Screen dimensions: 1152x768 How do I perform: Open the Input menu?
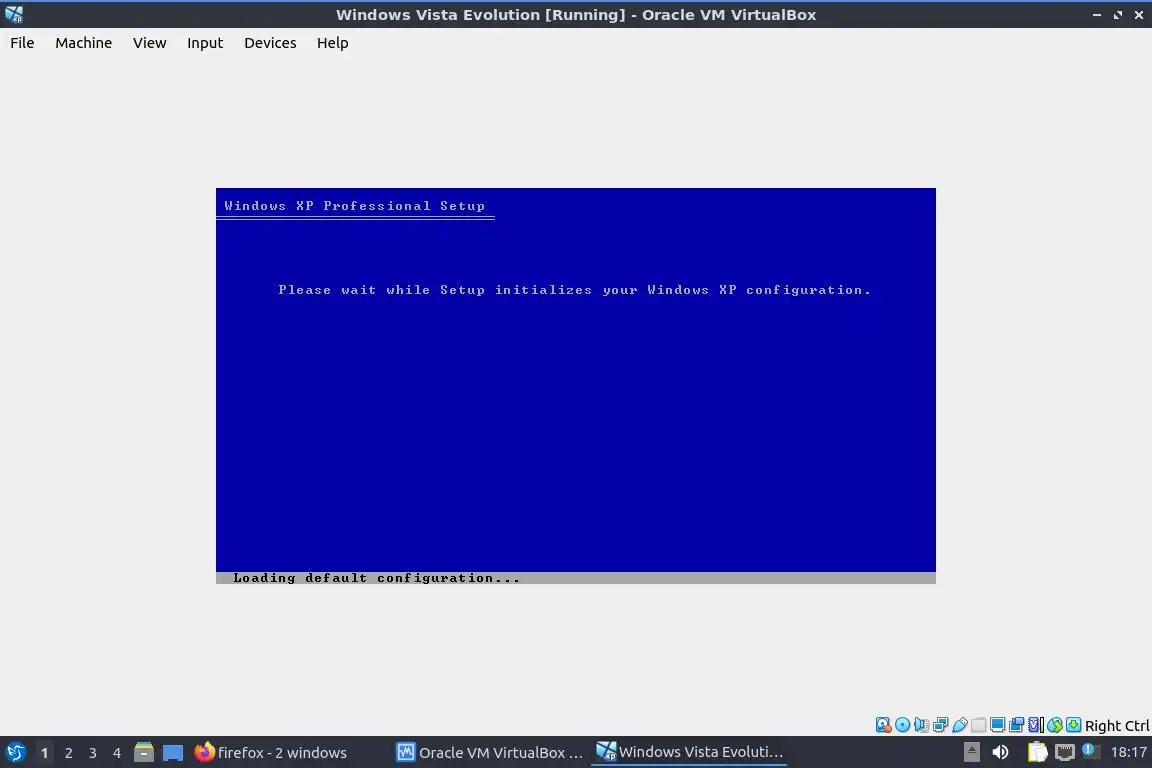205,43
